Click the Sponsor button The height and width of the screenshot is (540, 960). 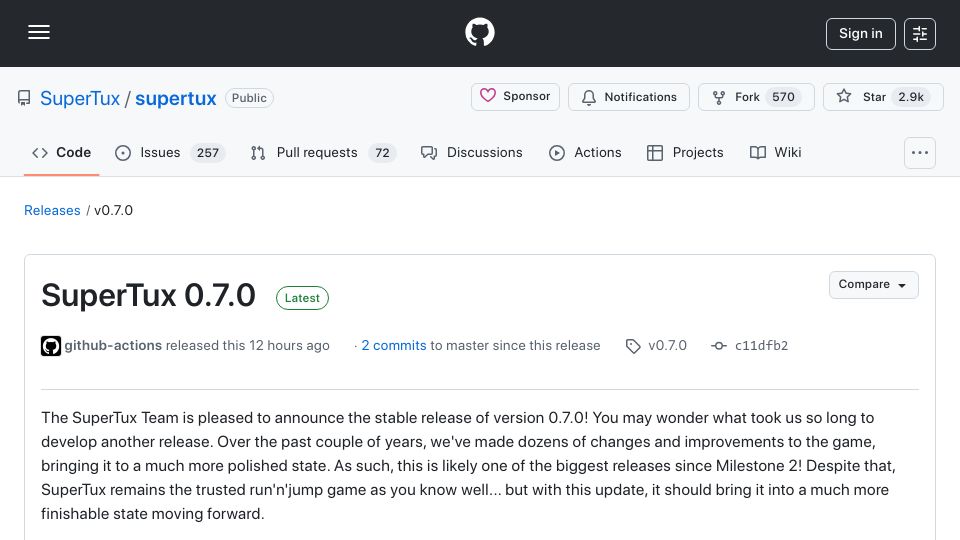[515, 97]
